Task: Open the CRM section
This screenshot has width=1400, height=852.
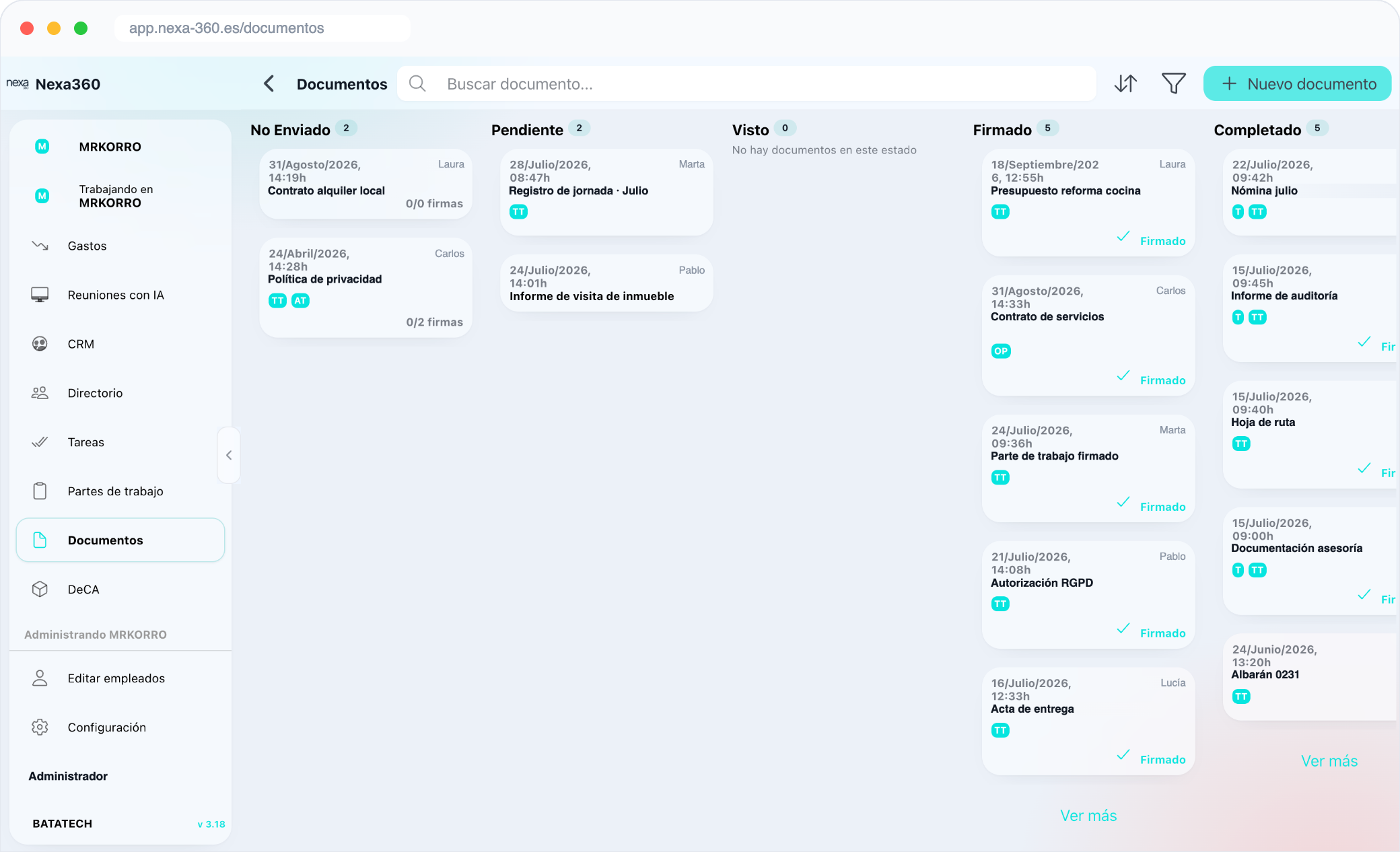Action: (120, 344)
